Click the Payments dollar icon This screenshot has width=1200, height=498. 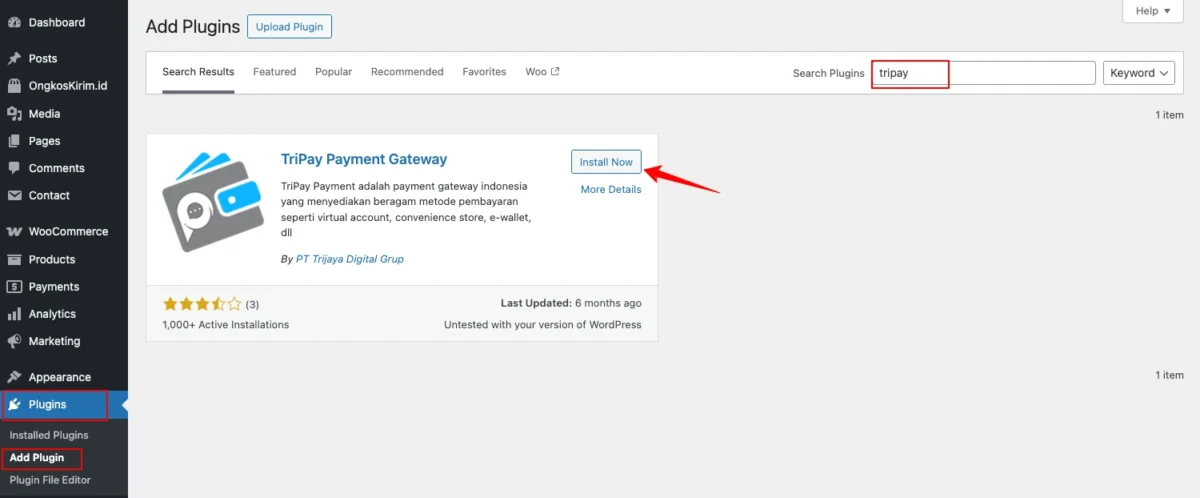14,286
